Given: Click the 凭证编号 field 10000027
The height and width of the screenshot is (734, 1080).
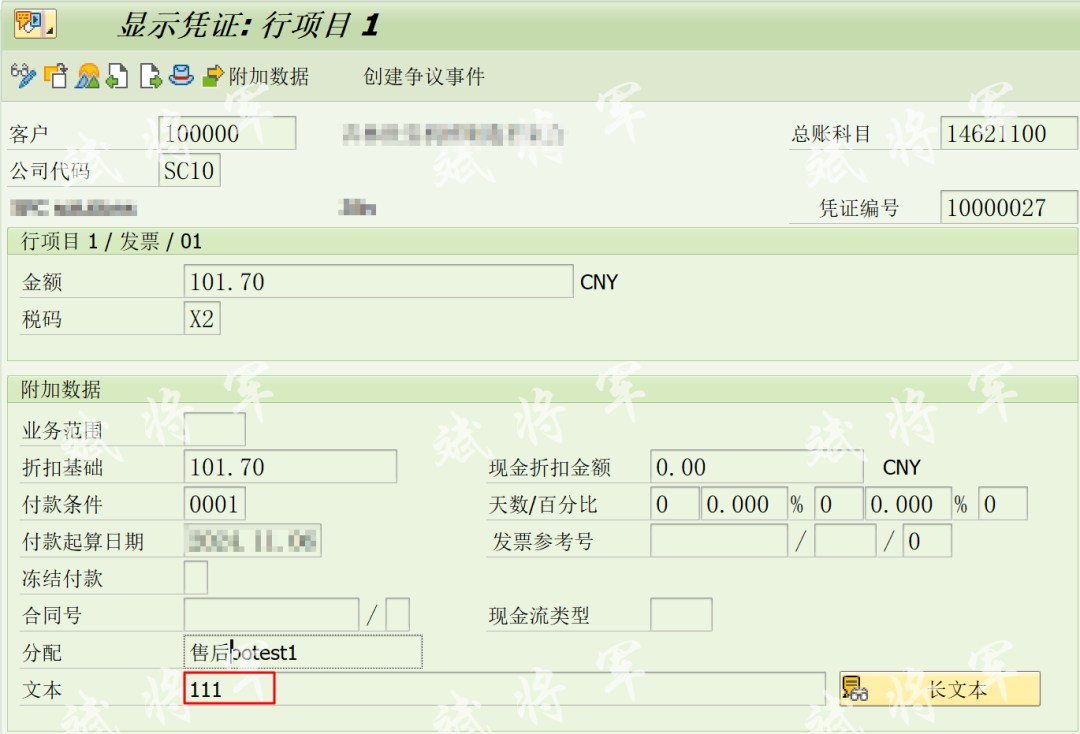Looking at the screenshot, I should (x=1008, y=207).
